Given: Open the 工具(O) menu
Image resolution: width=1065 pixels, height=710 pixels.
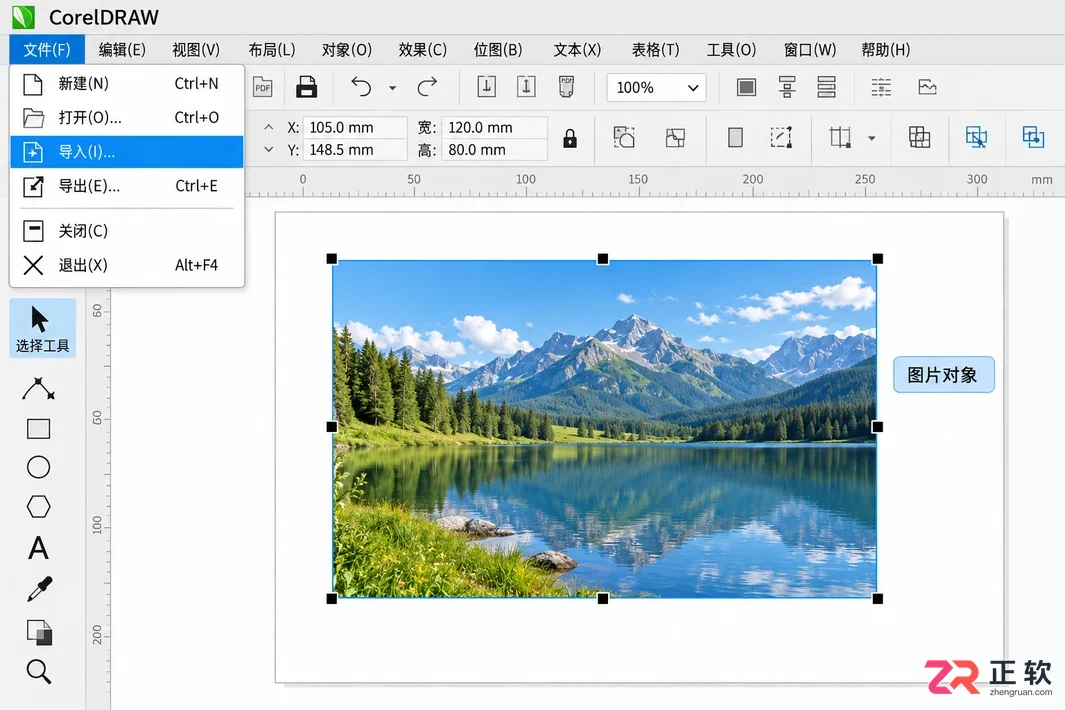Looking at the screenshot, I should pos(732,50).
